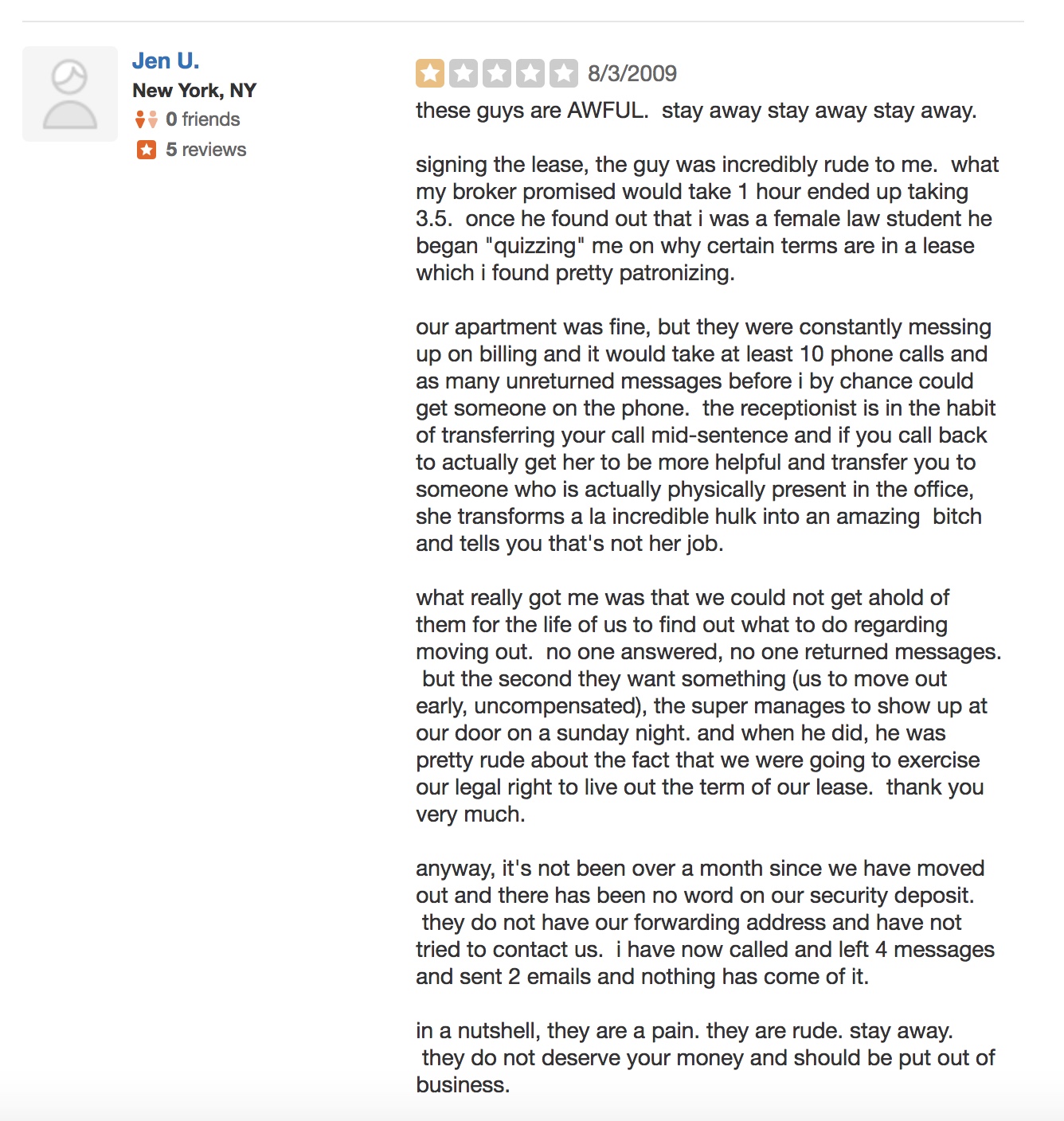Click the paragraph starting "our apartment was fine"
The width and height of the screenshot is (1064, 1121).
click(705, 436)
